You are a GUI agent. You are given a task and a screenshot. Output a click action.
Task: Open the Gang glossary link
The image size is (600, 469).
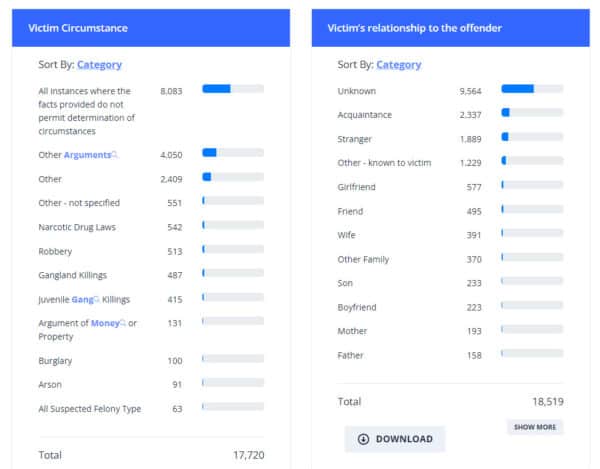(x=82, y=300)
